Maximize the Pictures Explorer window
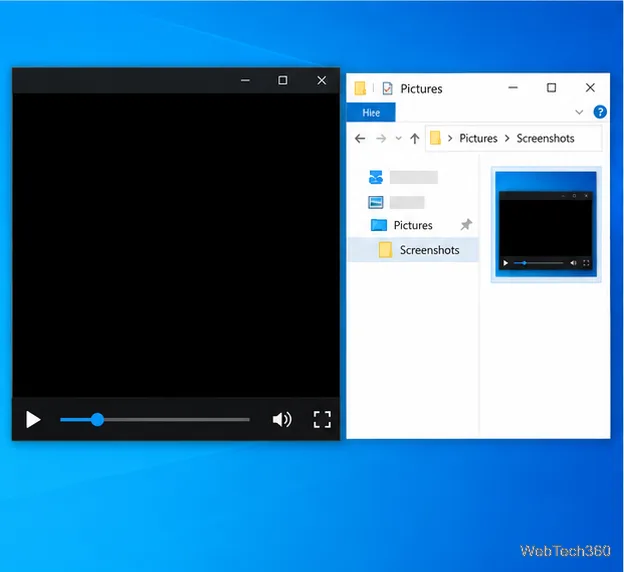The height and width of the screenshot is (572, 624). click(x=551, y=88)
